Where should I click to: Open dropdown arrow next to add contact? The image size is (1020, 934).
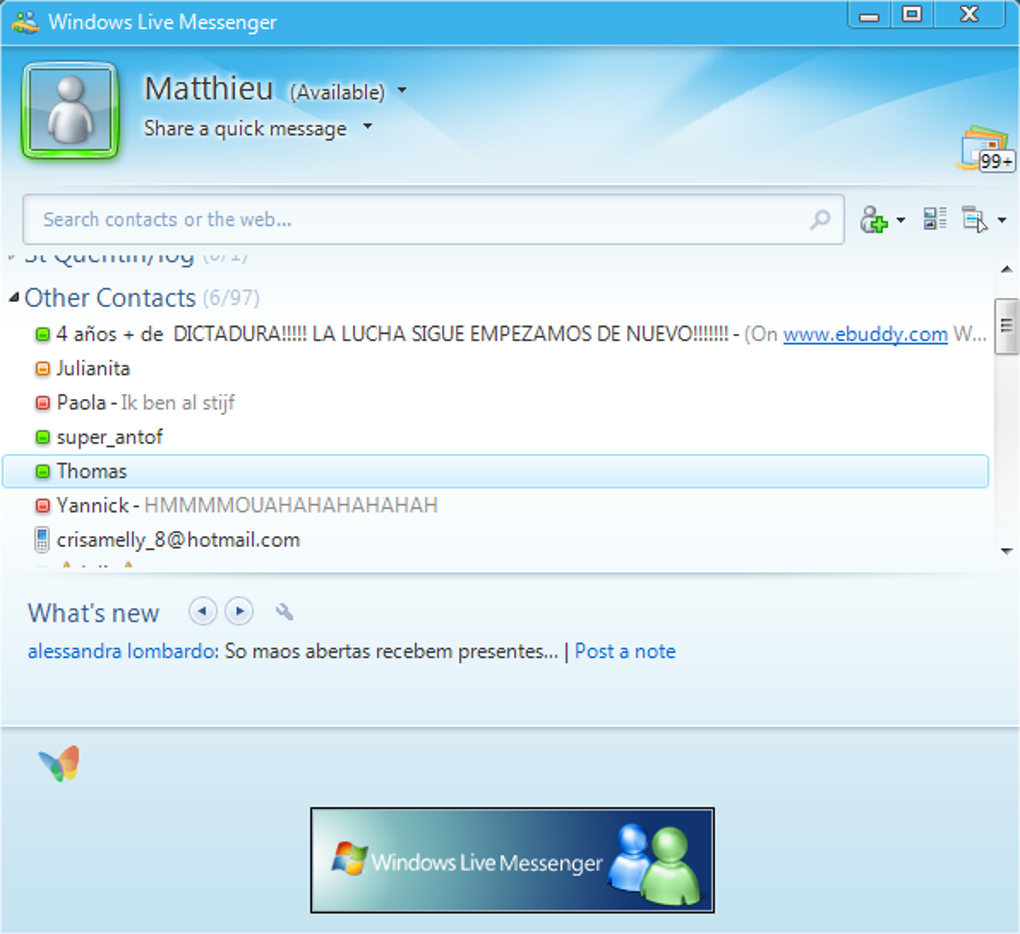pyautogui.click(x=901, y=220)
